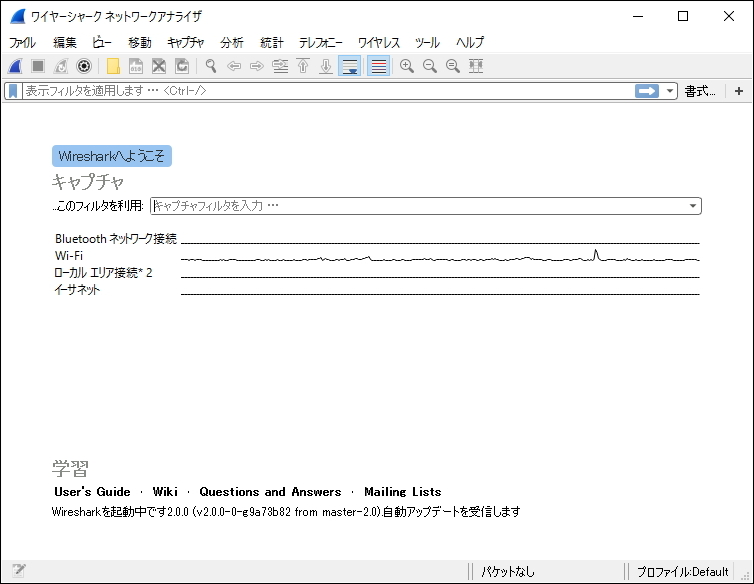This screenshot has height=584, width=754.
Task: Open the Questions and Answers link
Action: [x=270, y=492]
